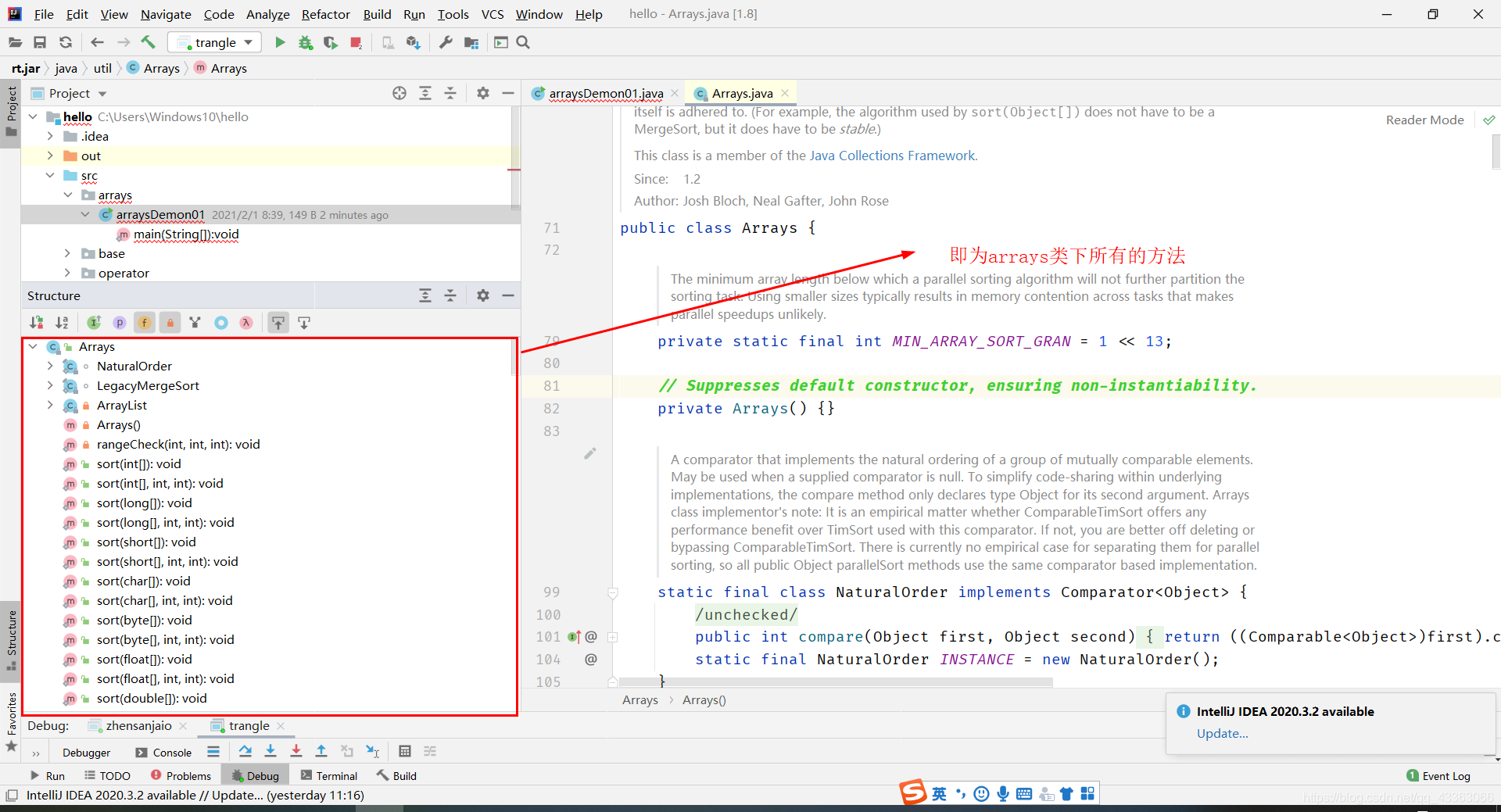Open the Event Log
This screenshot has width=1501, height=812.
point(1438,775)
